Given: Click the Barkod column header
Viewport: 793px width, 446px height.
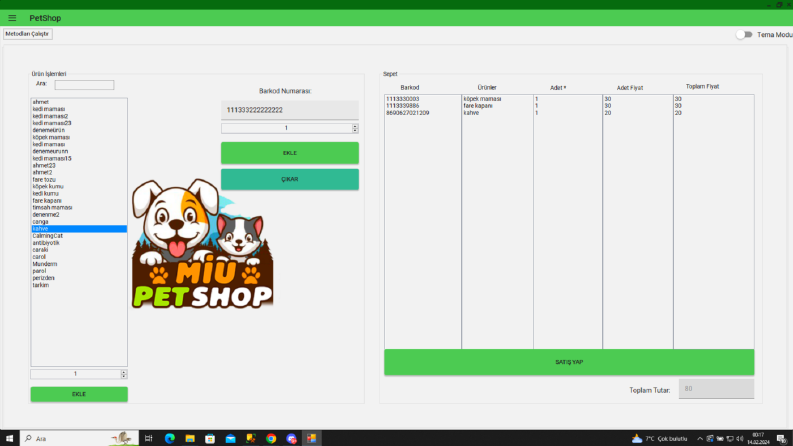Looking at the screenshot, I should point(410,87).
